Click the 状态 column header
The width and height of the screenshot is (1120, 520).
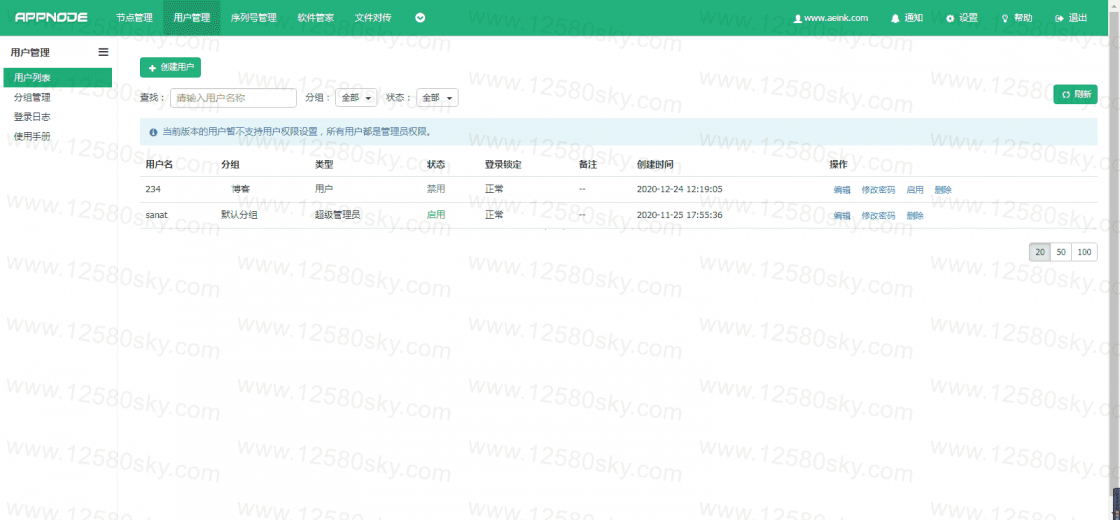(436, 164)
